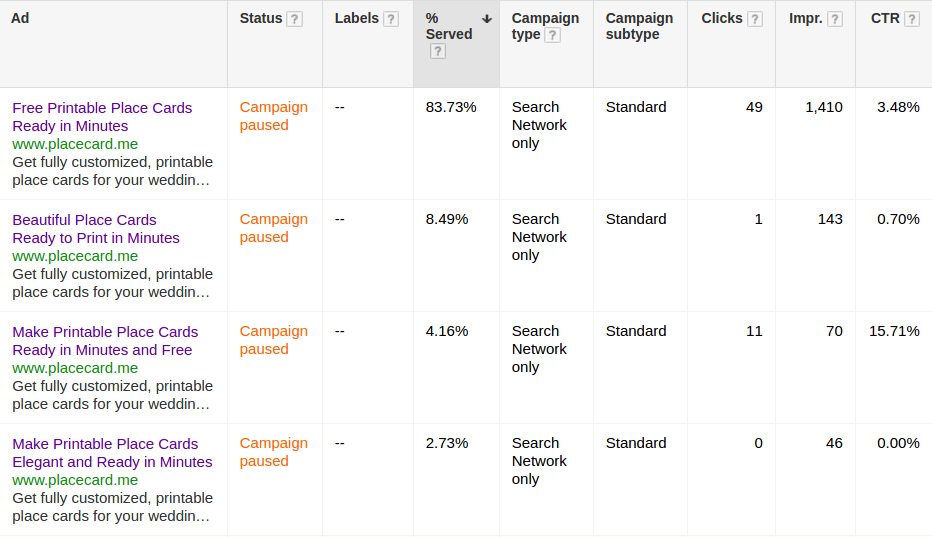Click the sort arrow in % Served column

[x=487, y=19]
